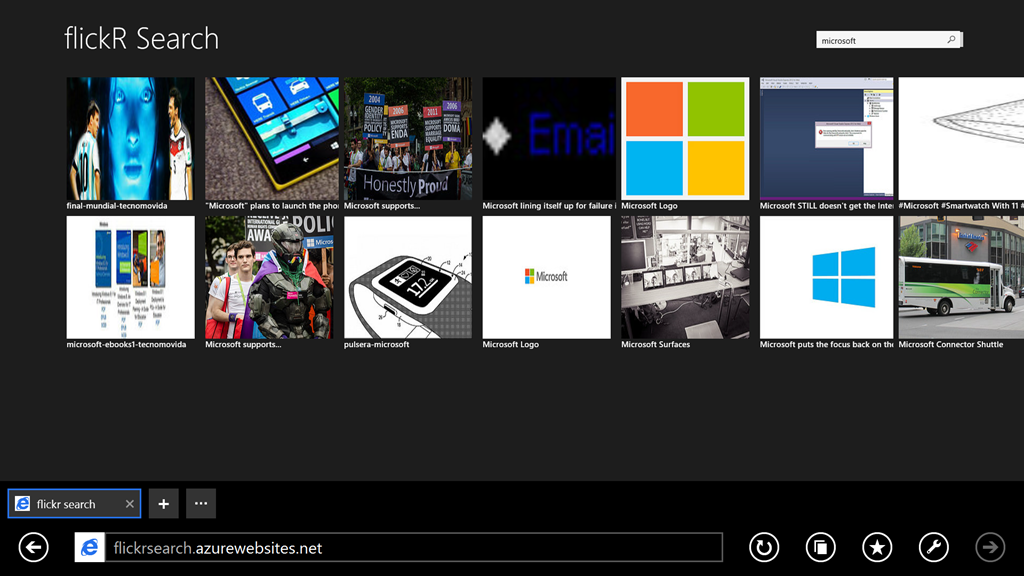Image resolution: width=1024 pixels, height=576 pixels.
Task: Open the Smartwatch sketch thumbnail
Action: tap(961, 138)
